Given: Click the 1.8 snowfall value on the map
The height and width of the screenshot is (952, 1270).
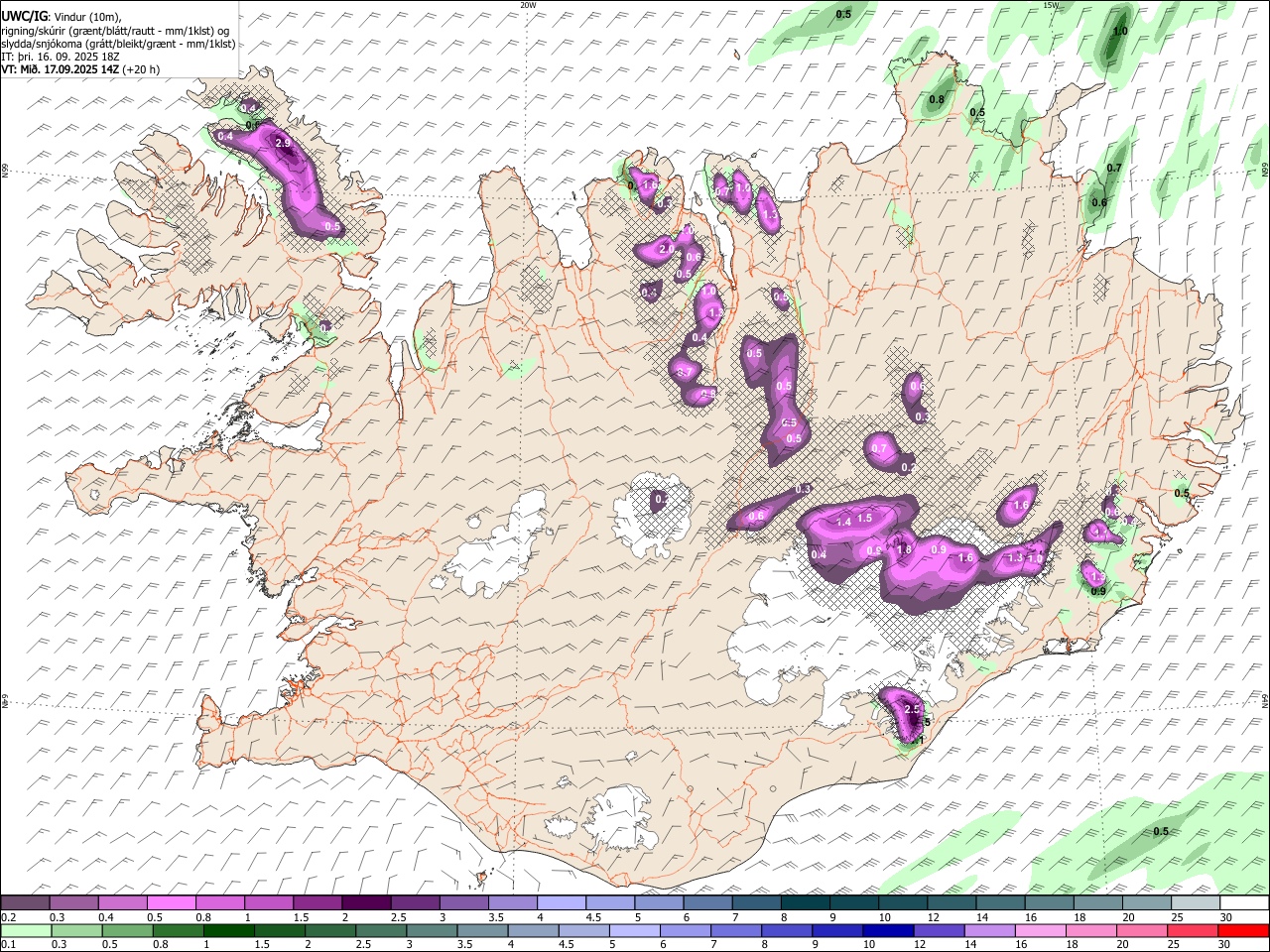Looking at the screenshot, I should [904, 550].
